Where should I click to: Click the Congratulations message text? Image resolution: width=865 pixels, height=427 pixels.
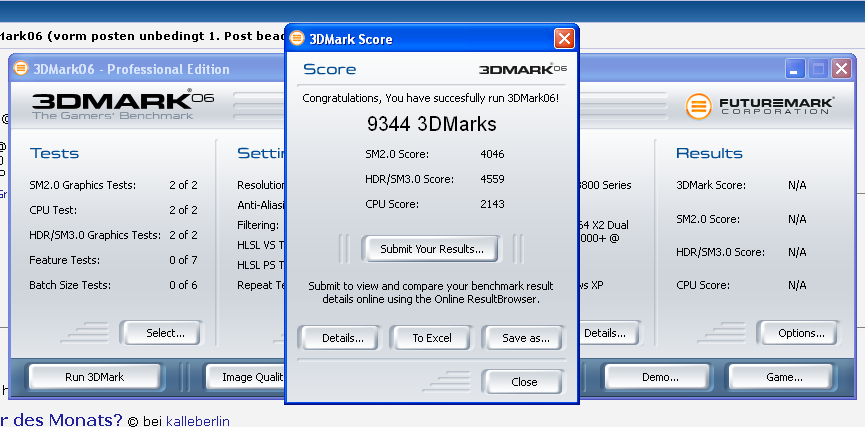(430, 98)
